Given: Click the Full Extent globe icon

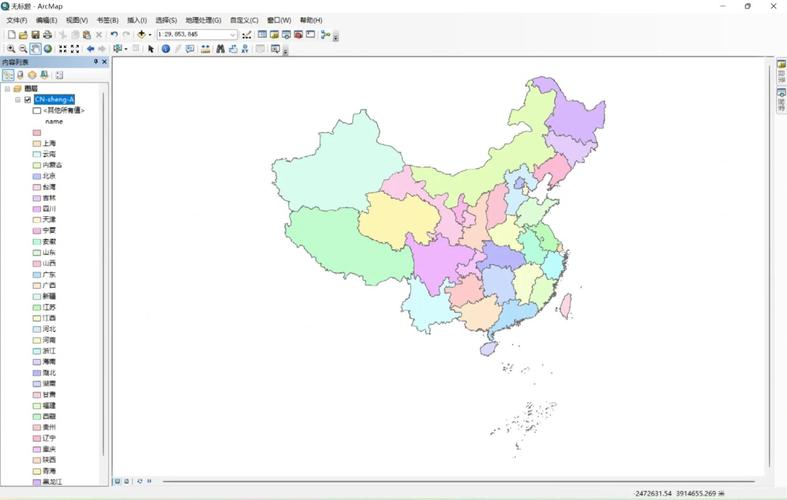Looking at the screenshot, I should [48, 49].
